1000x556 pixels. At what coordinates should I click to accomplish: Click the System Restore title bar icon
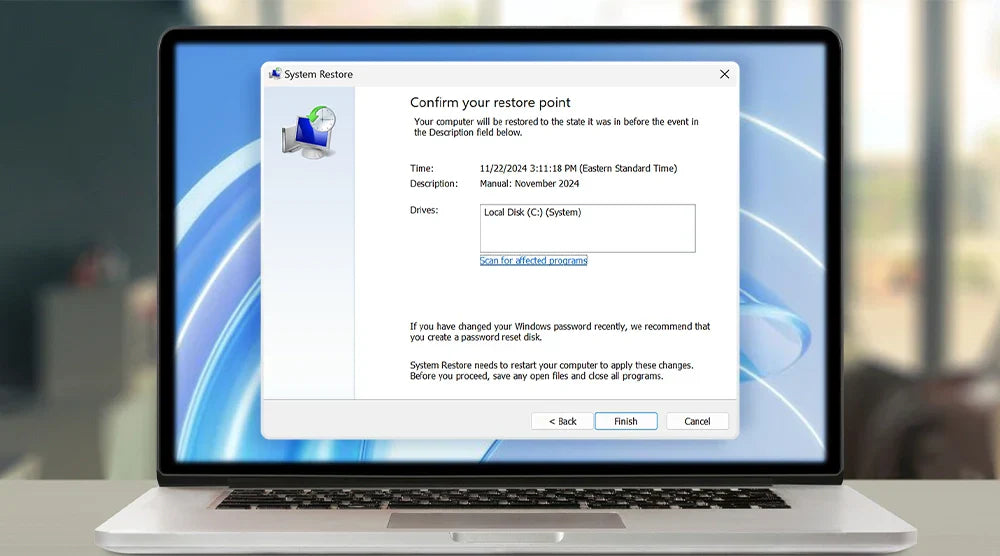point(274,75)
